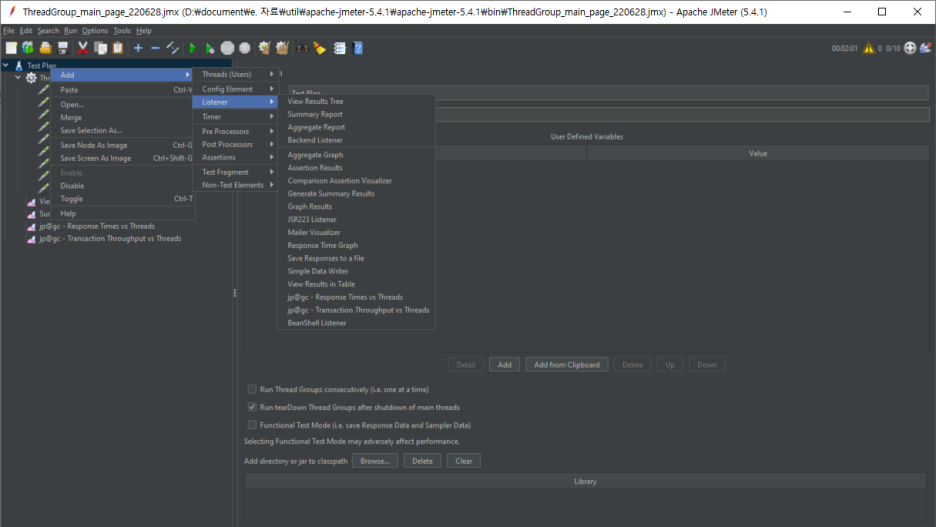Image resolution: width=936 pixels, height=527 pixels.
Task: Expand Pre Processors submenu
Action: (235, 131)
